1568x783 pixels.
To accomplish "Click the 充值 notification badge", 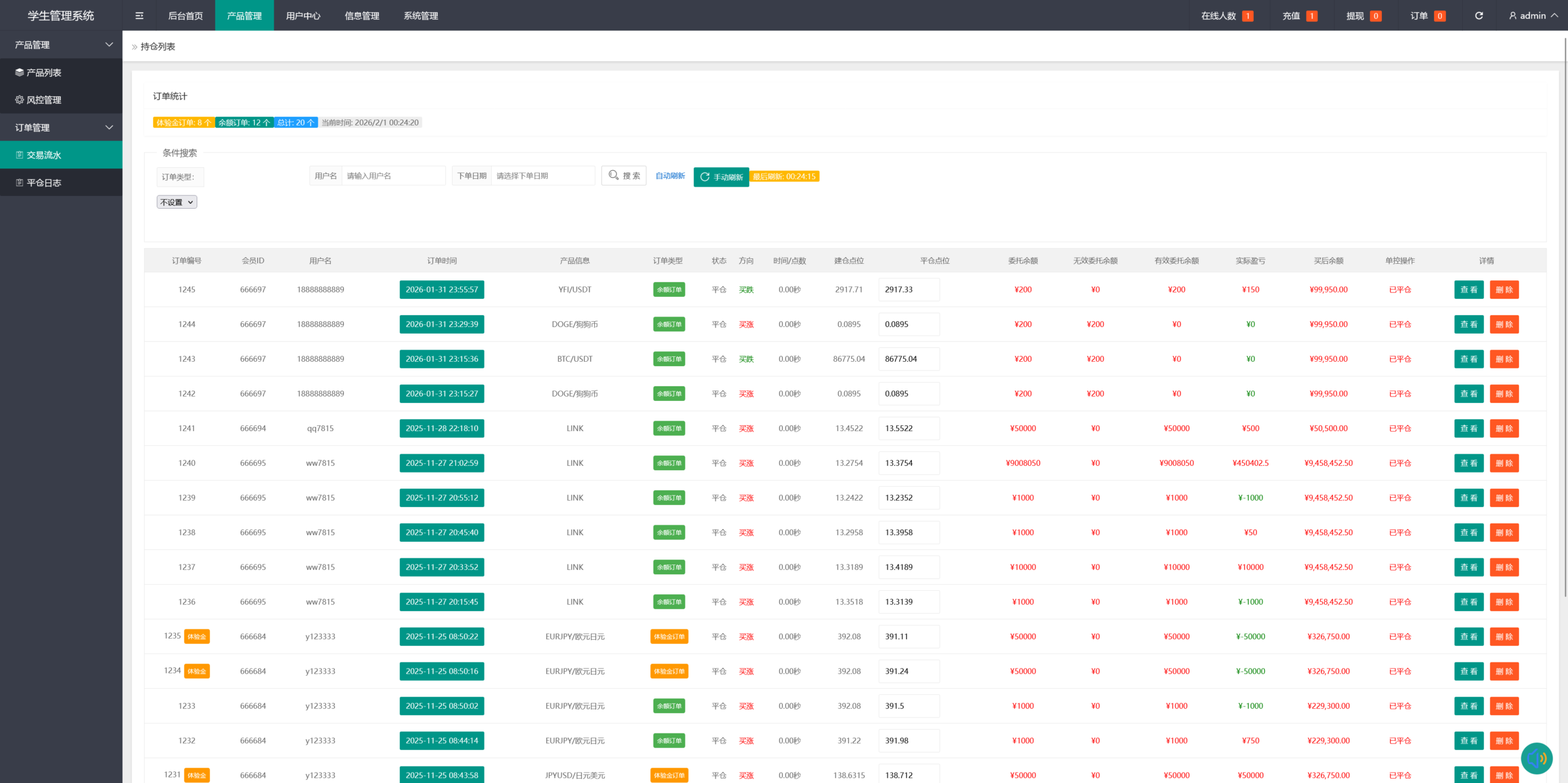I will [x=1311, y=16].
